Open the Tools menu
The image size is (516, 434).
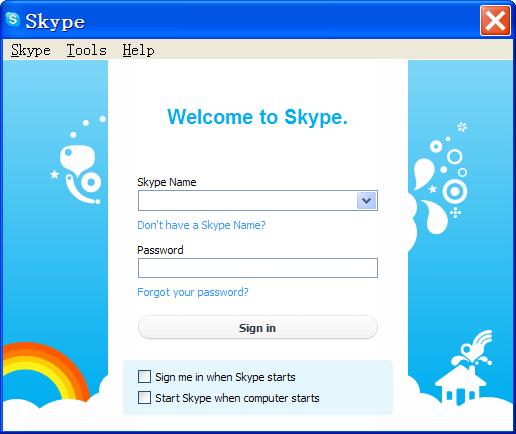tap(87, 50)
